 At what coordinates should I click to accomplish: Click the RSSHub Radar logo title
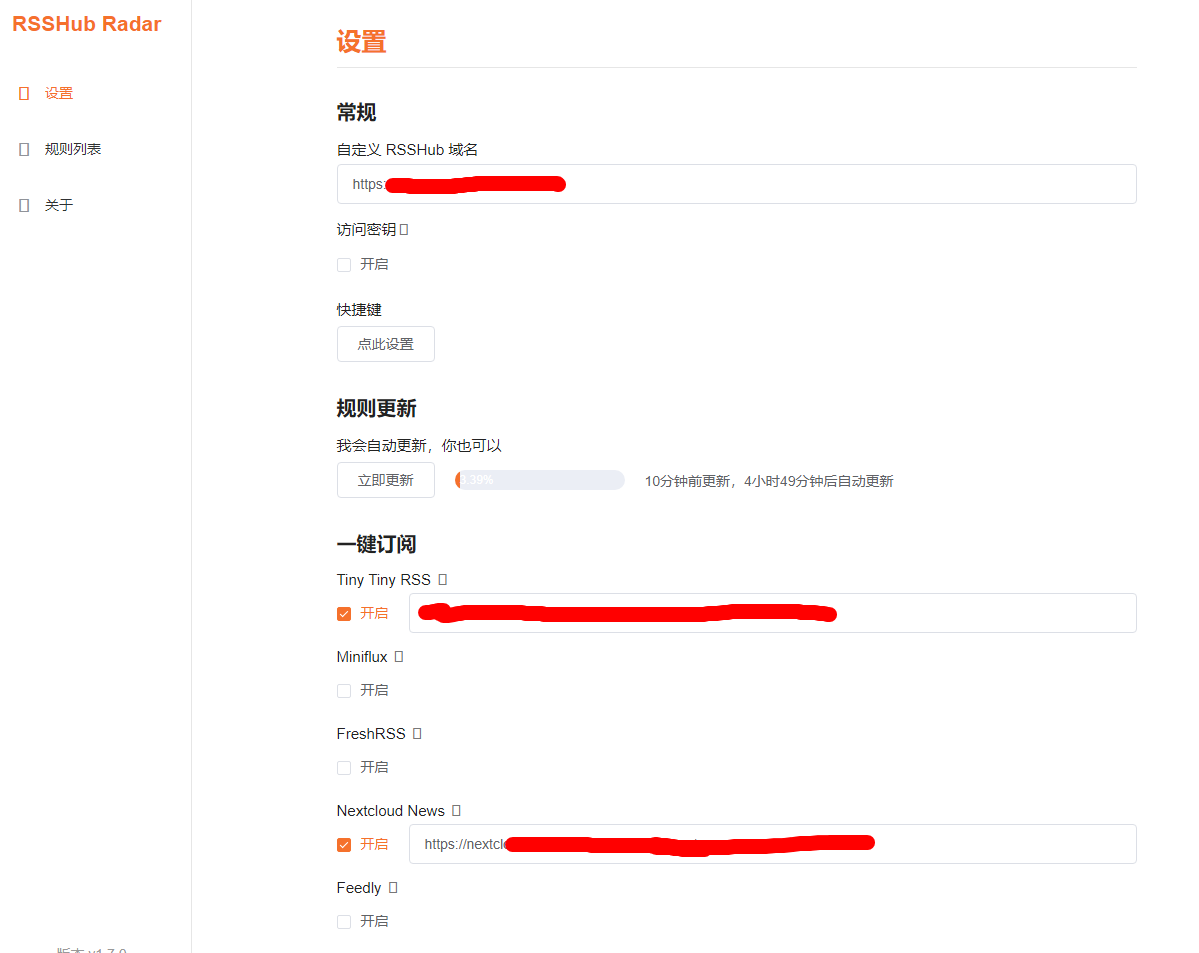pos(86,24)
